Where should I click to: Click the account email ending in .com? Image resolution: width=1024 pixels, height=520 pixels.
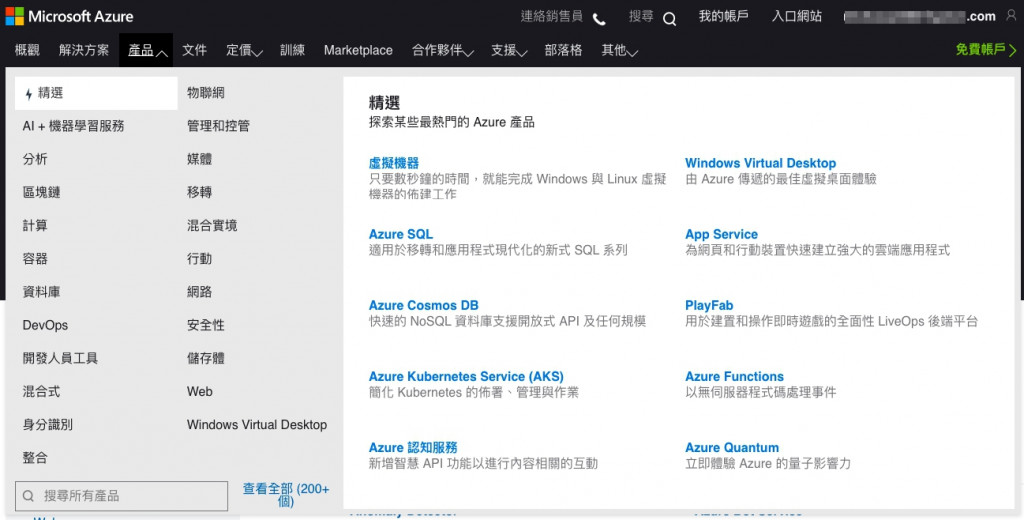tap(920, 17)
